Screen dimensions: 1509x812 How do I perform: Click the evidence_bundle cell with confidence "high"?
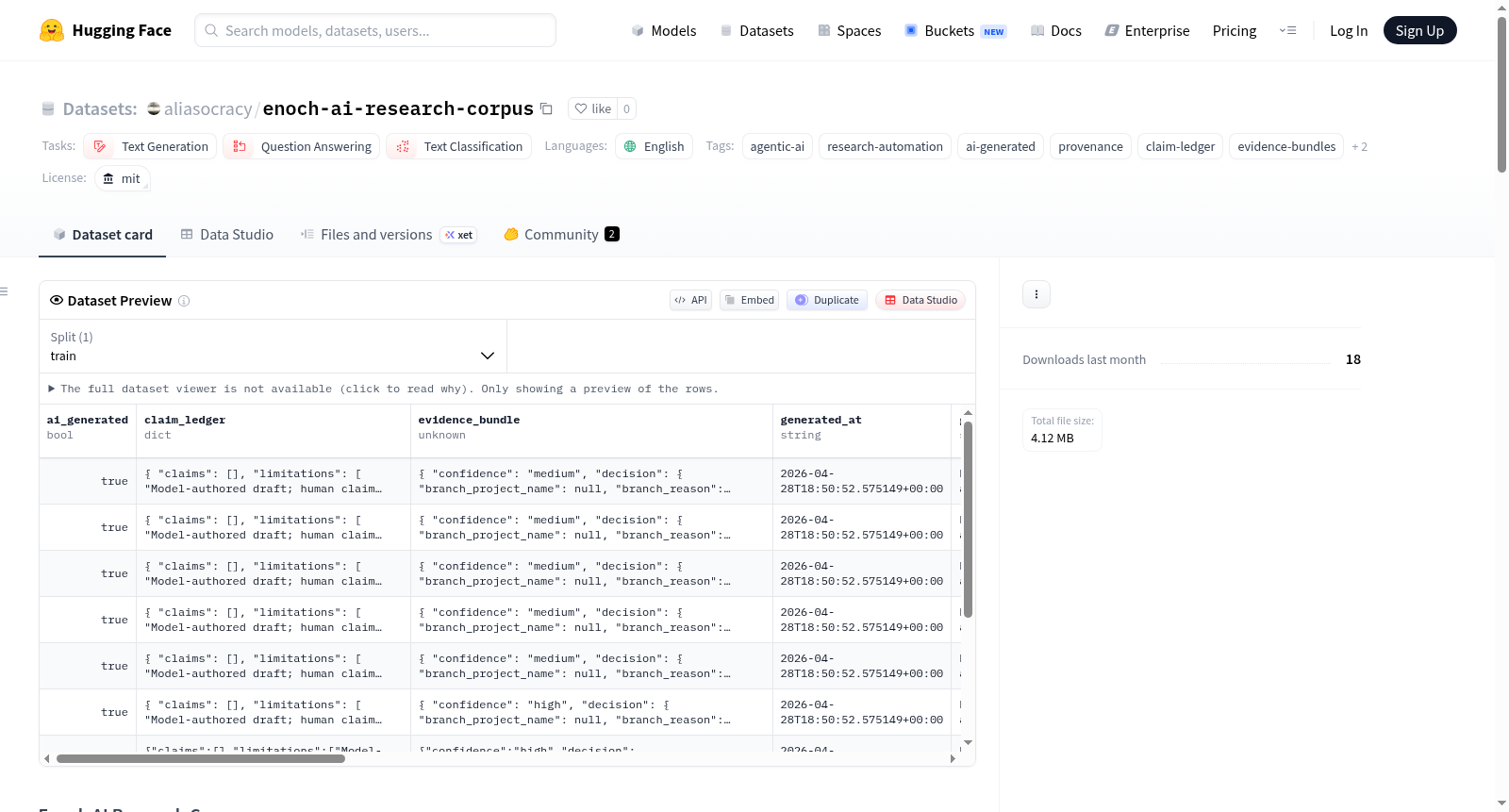(x=591, y=712)
